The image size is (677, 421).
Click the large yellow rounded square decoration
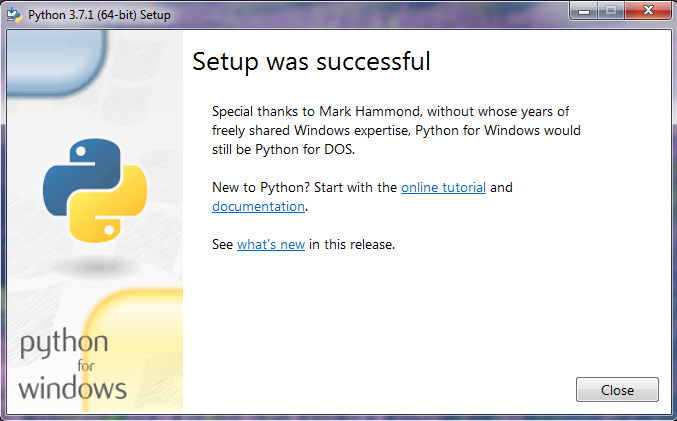(x=134, y=350)
